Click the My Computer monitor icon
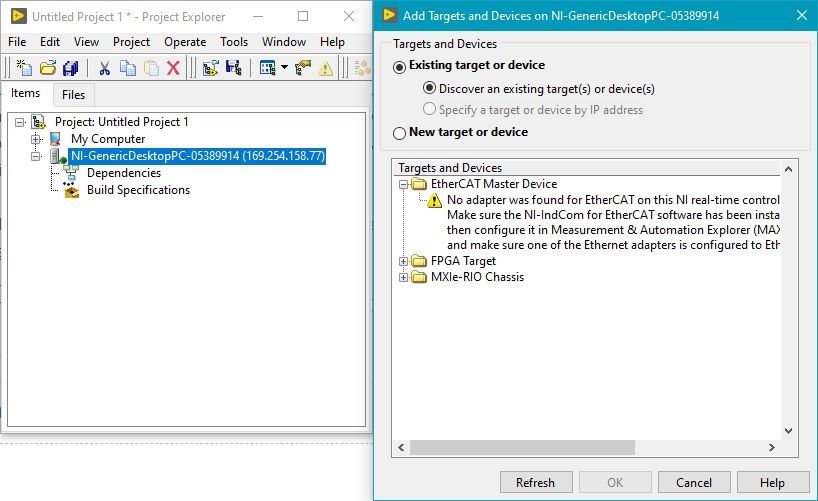Viewport: 818px width, 501px height. (x=55, y=139)
